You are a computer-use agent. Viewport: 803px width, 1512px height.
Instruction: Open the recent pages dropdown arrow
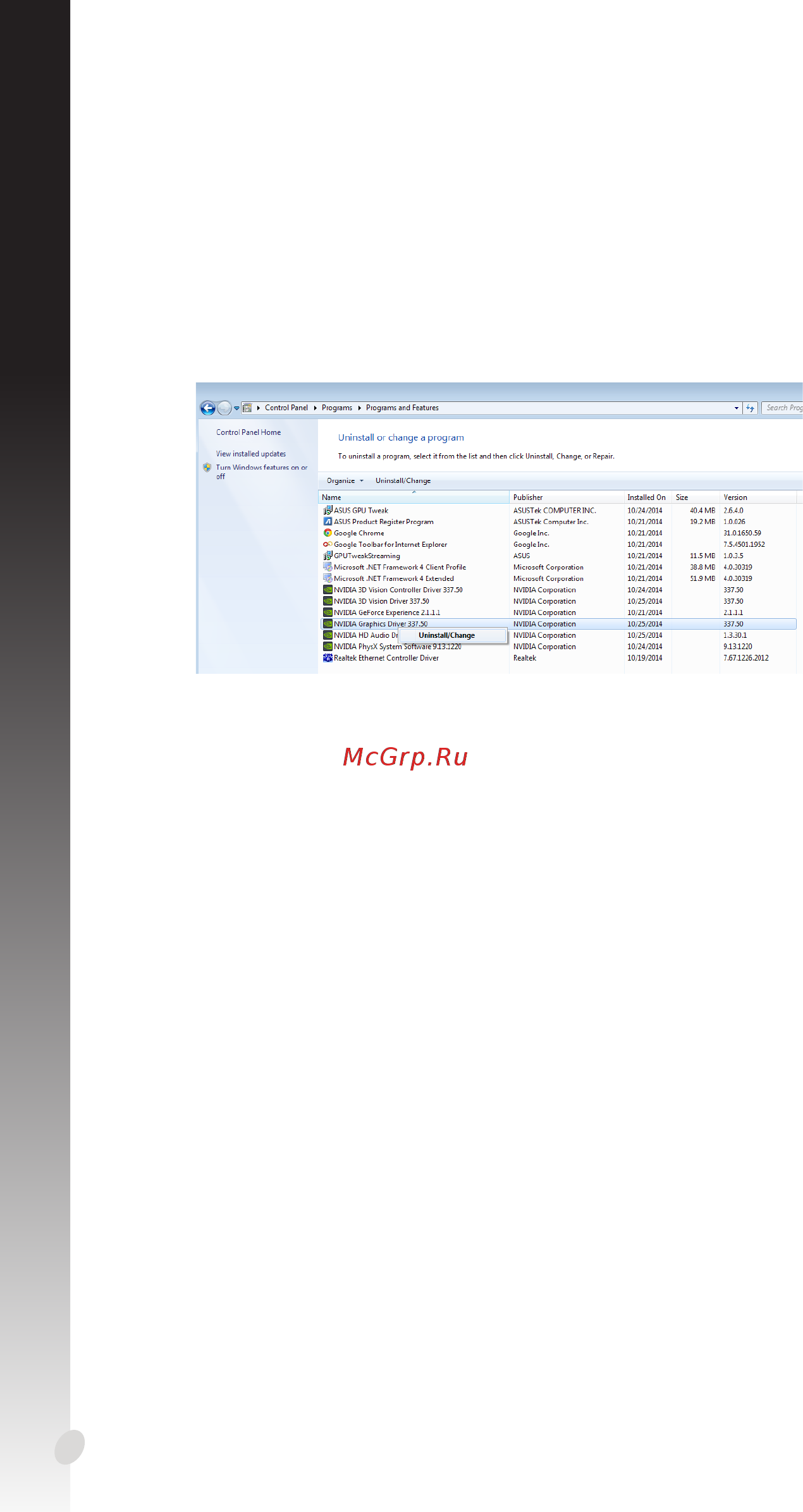236,408
